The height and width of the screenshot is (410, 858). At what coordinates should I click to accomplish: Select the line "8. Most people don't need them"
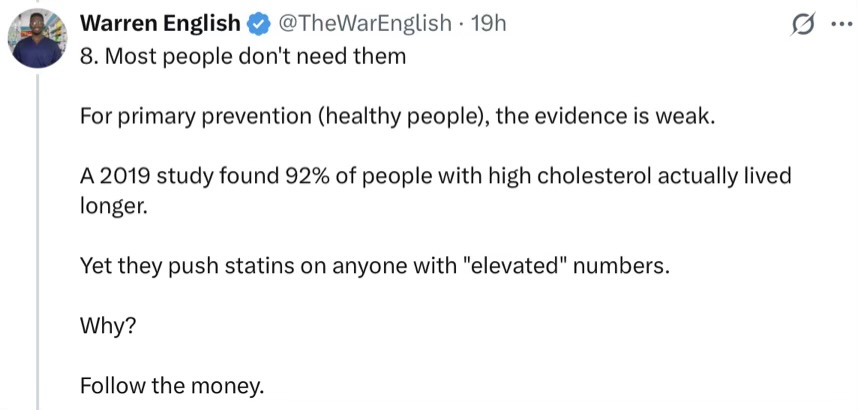click(x=243, y=56)
